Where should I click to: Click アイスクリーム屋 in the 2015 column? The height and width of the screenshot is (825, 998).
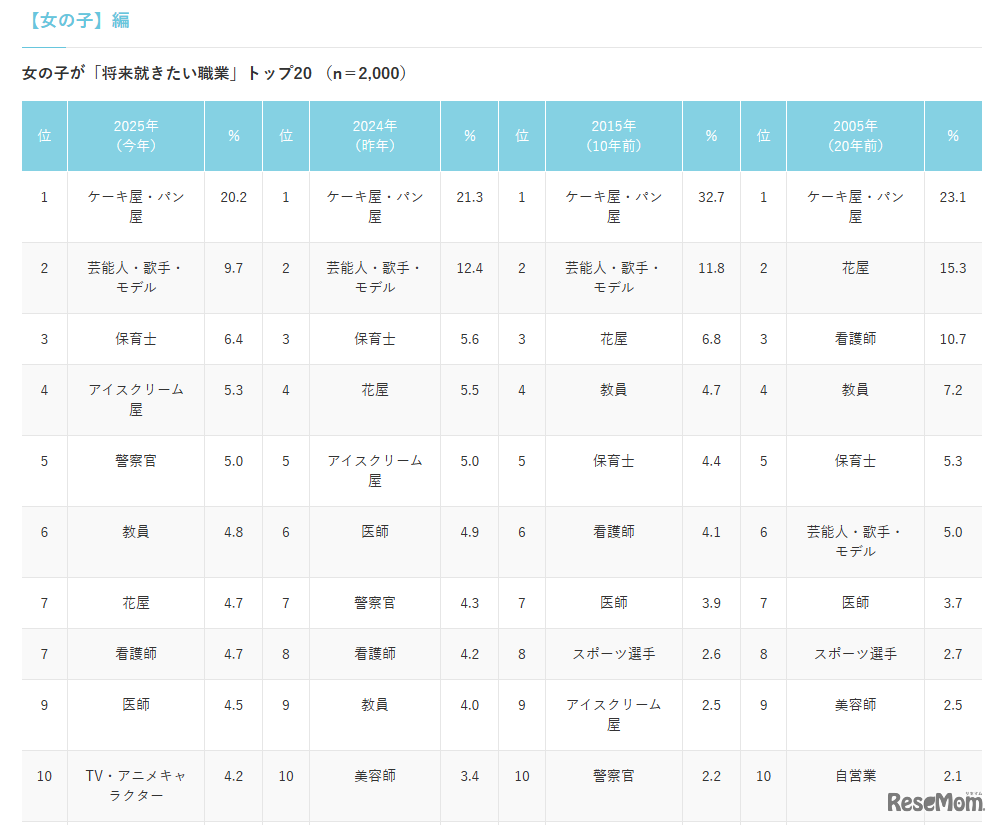614,715
